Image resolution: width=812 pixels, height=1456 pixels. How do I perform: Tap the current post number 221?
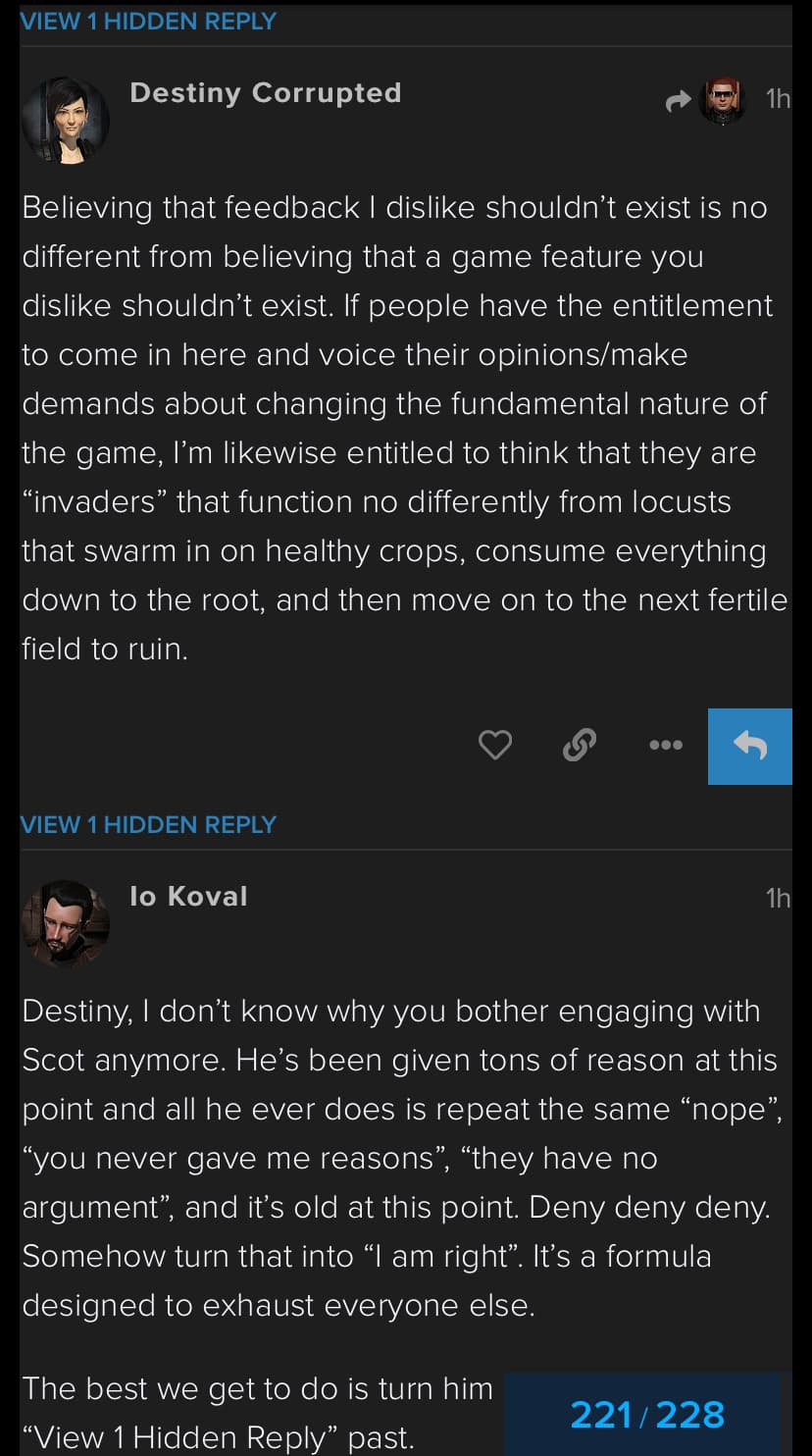pos(603,1415)
